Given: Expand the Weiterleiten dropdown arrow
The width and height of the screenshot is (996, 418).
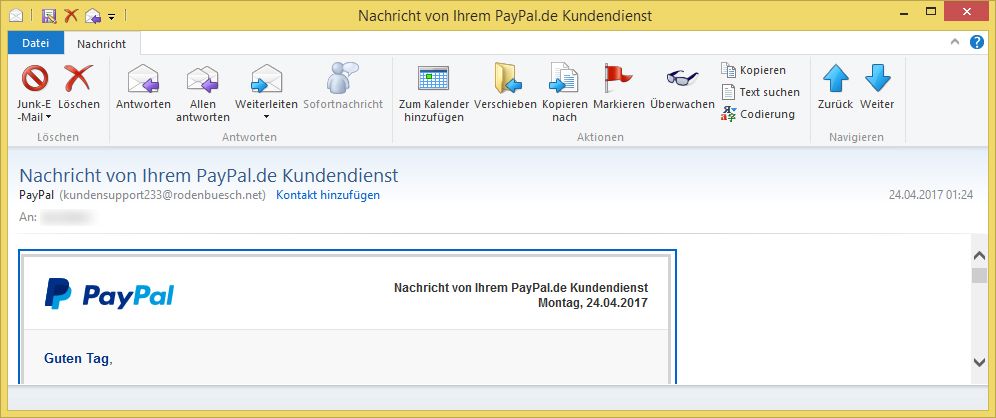Looking at the screenshot, I should tap(266, 118).
